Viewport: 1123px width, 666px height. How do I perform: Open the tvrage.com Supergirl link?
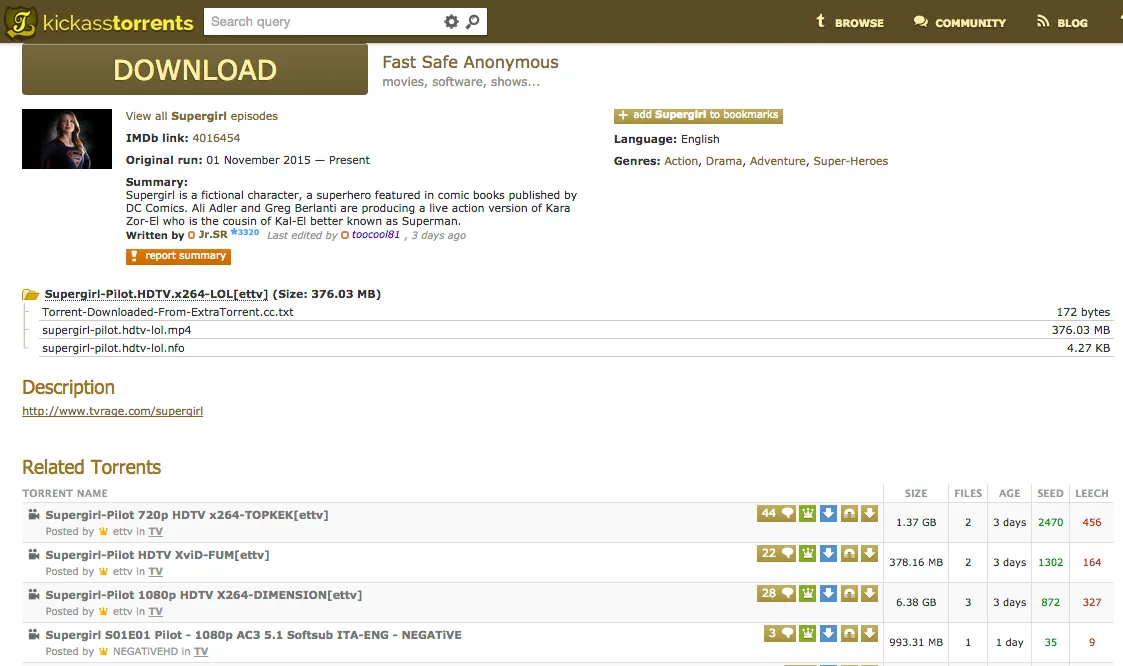pyautogui.click(x=112, y=411)
